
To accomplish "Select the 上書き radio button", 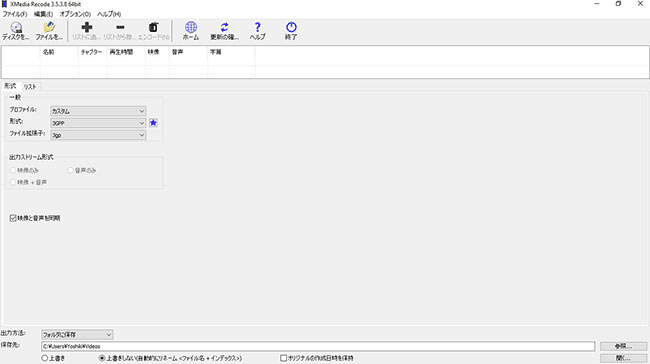I will click(45, 358).
